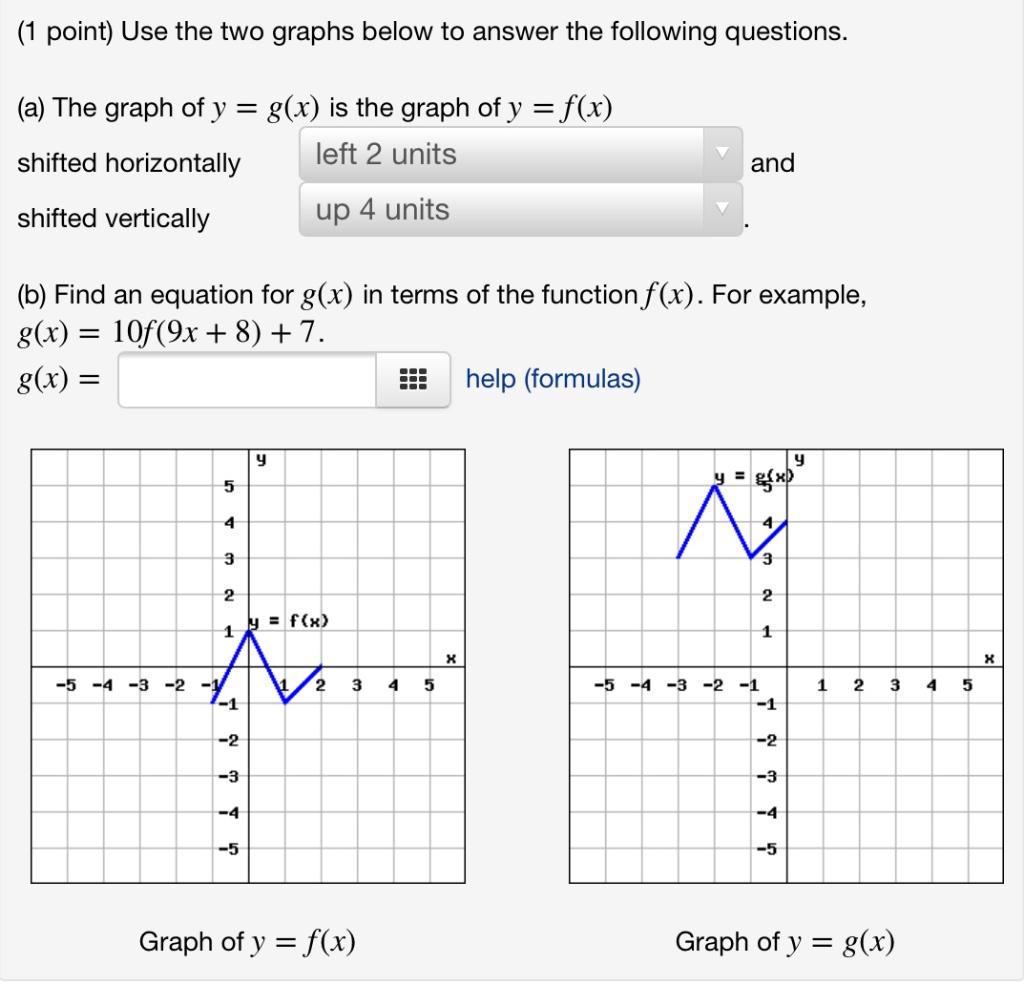The width and height of the screenshot is (1024, 985).
Task: Click the x-axis label on the left graph
Action: [x=450, y=657]
